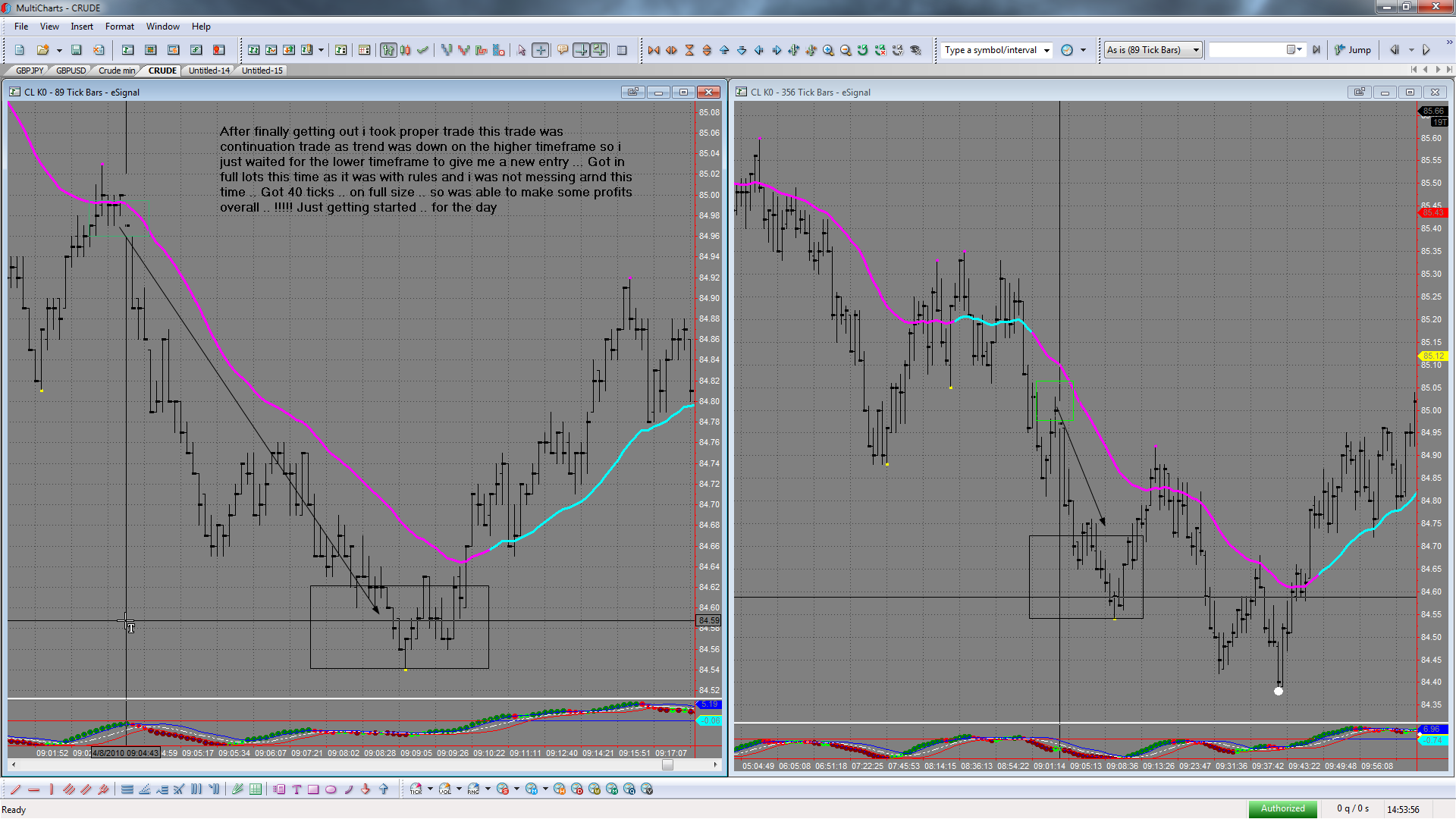
Task: Click scroll right arrow on 89 Tick chart
Action: [x=716, y=765]
